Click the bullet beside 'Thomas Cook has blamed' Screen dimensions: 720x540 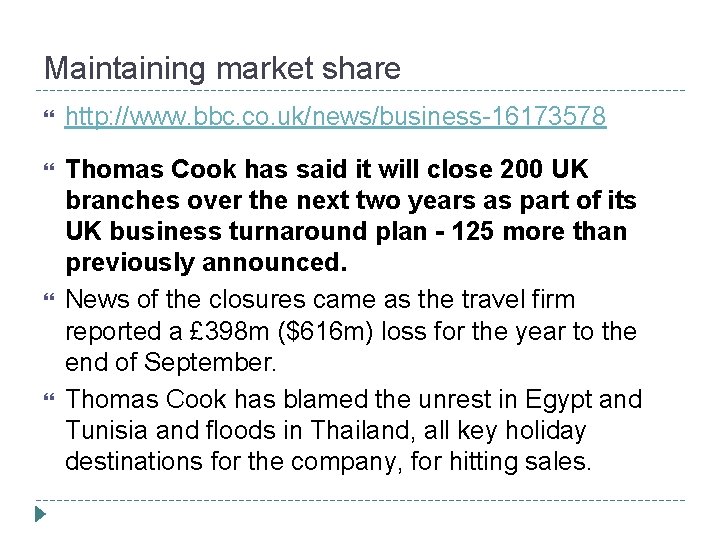(x=40, y=399)
